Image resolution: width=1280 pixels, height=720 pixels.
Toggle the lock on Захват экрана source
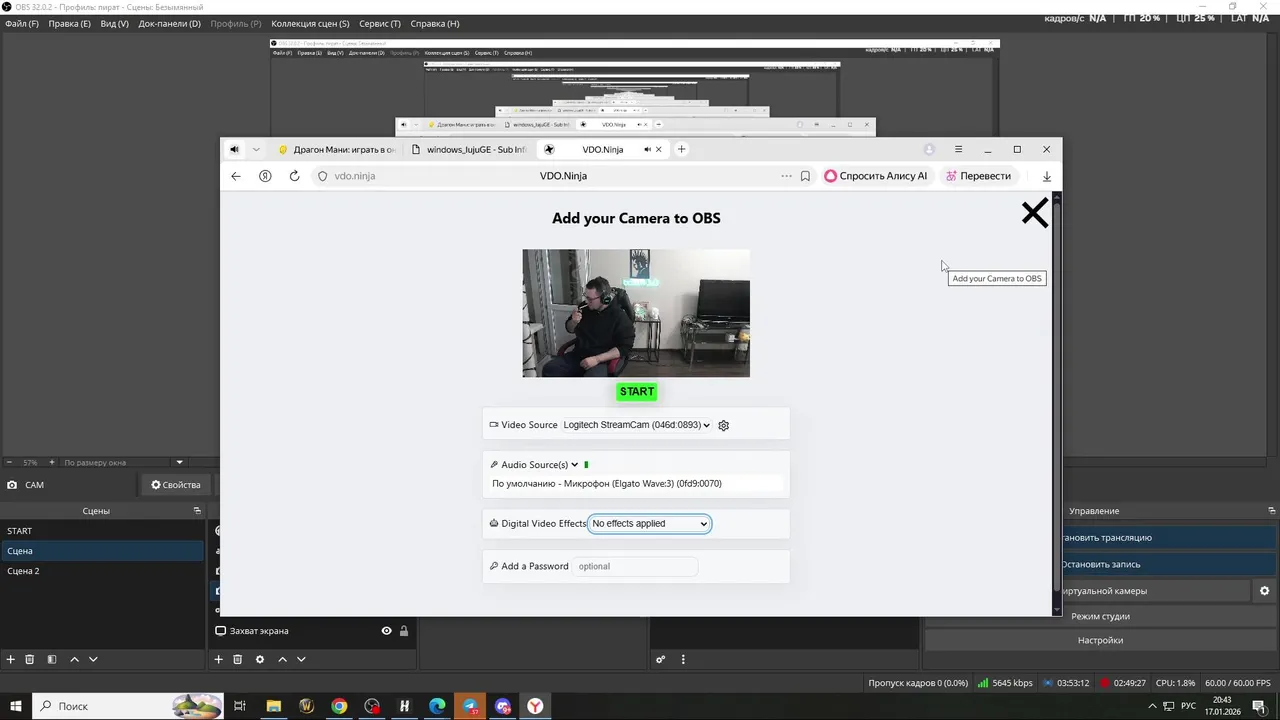point(404,631)
